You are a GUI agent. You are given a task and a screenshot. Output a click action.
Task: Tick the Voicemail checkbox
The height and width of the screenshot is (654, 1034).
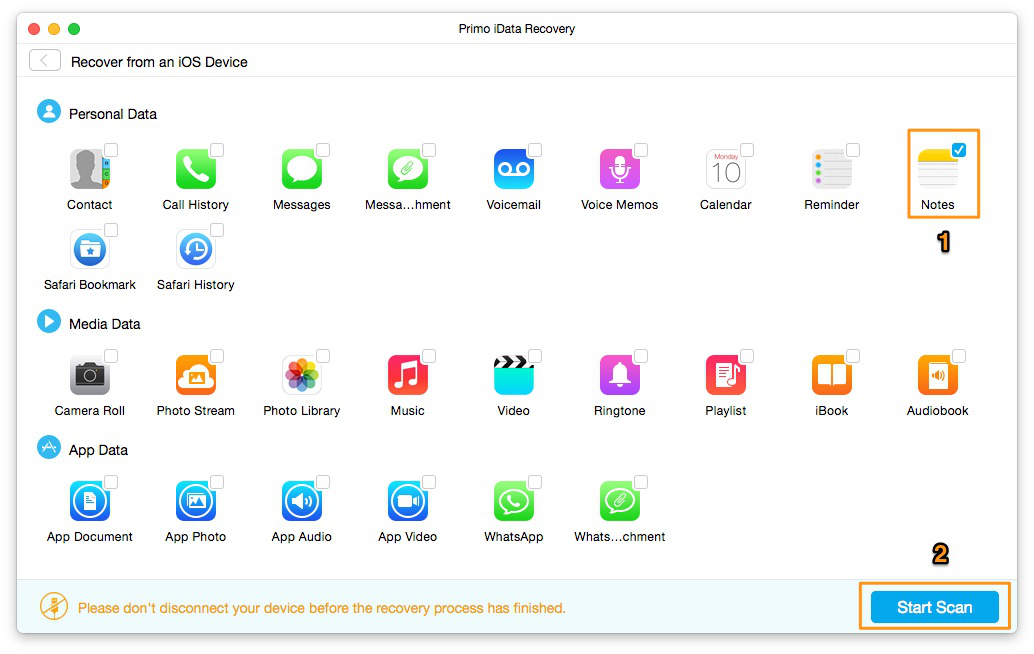pos(535,150)
